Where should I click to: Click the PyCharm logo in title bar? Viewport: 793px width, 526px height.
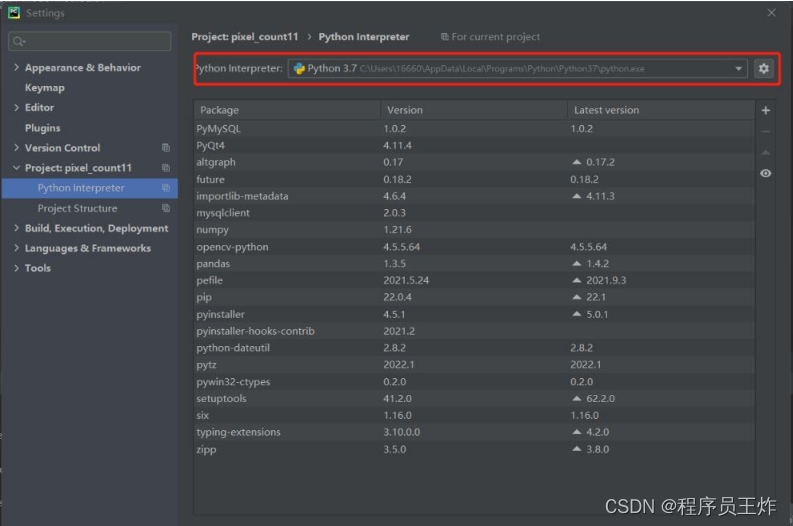pyautogui.click(x=14, y=13)
